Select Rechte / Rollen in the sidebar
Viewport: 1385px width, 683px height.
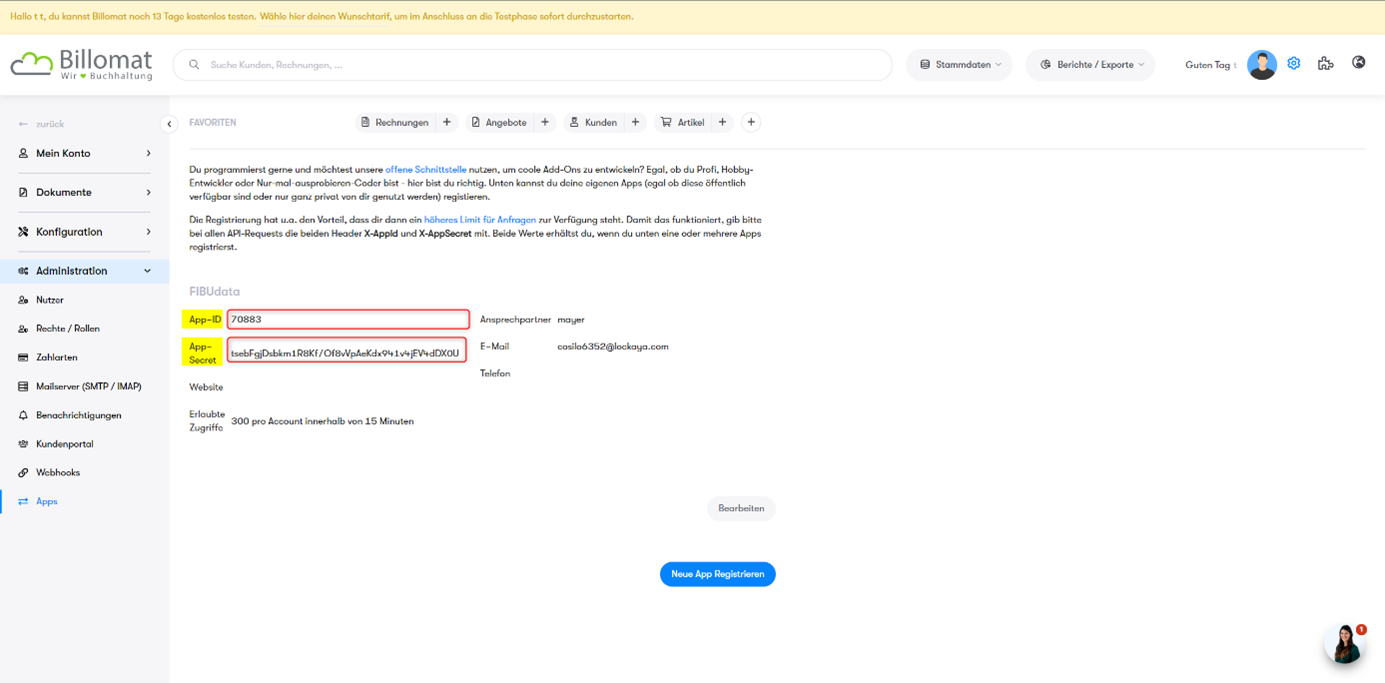point(67,328)
